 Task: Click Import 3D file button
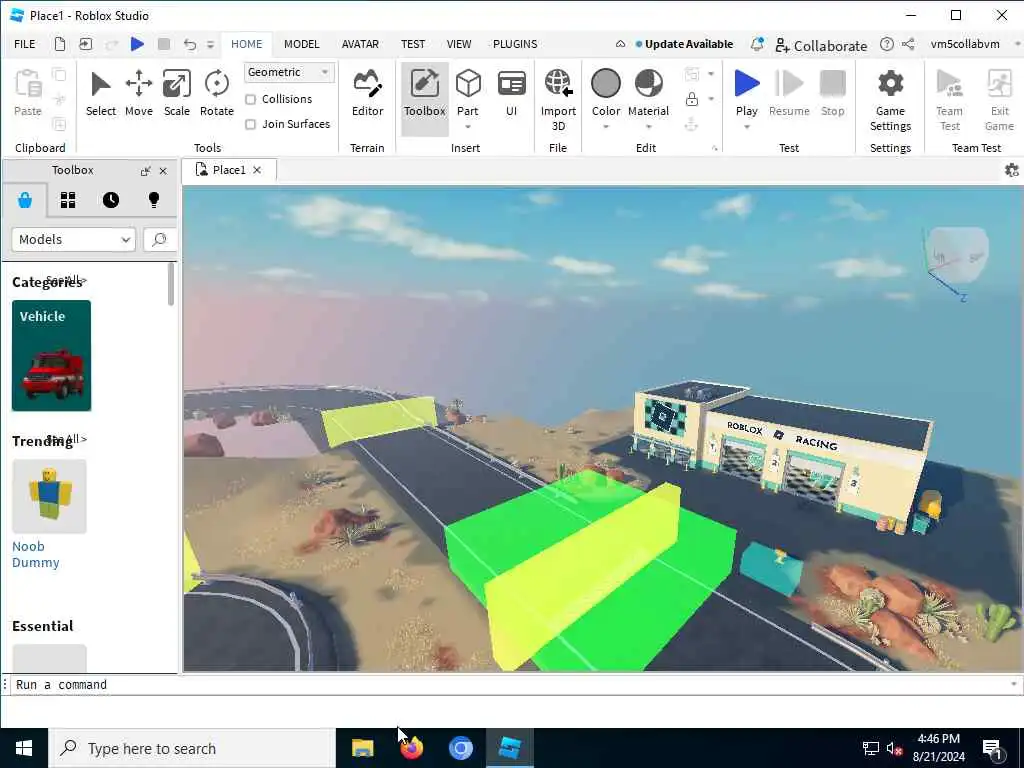point(558,99)
